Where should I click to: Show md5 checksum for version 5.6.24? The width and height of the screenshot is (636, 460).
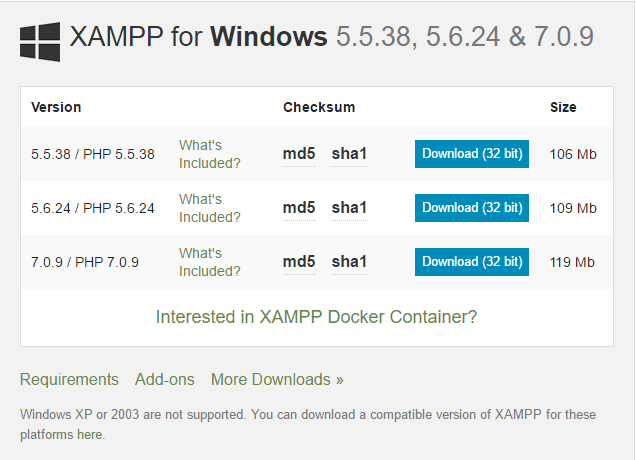[x=299, y=208]
